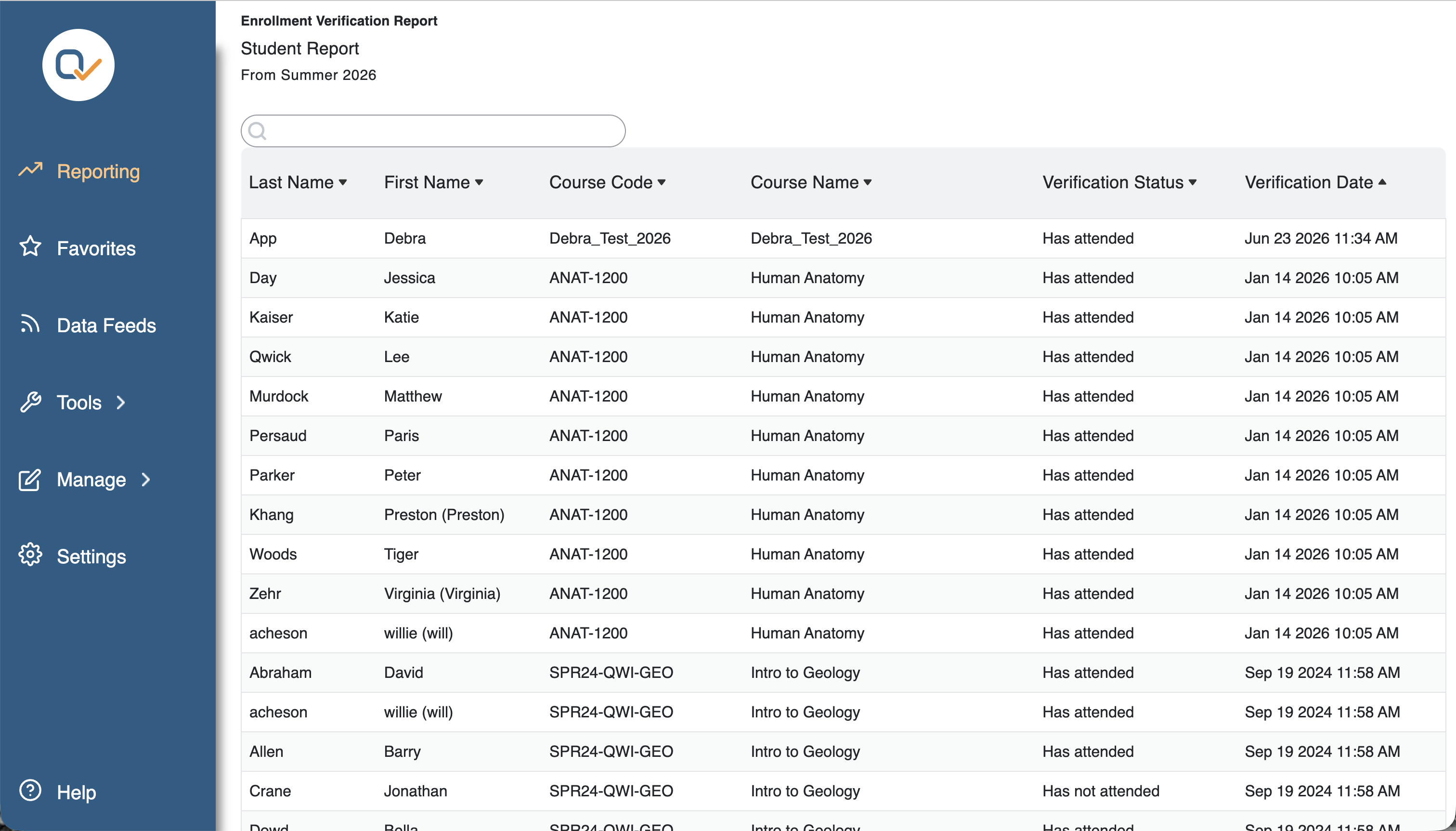Screen dimensions: 1456x831
Task: Select the Virginia (Virginia) cell
Action: click(x=442, y=594)
